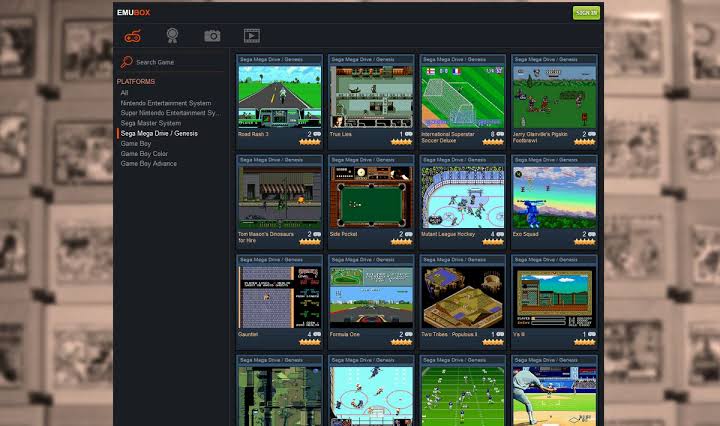Open the screenshots camera icon

point(212,36)
